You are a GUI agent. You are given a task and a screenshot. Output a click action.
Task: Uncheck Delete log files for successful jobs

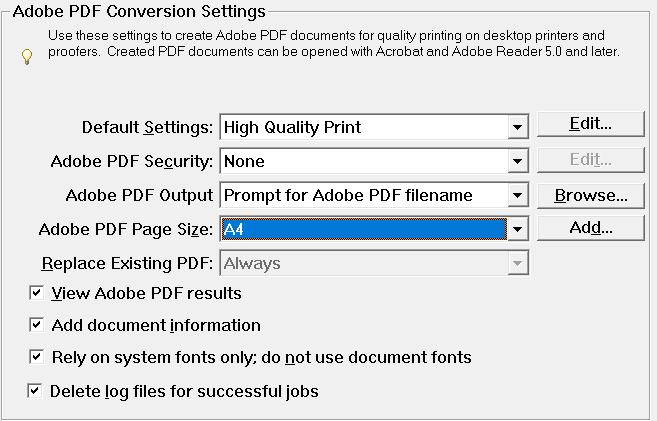[x=37, y=391]
